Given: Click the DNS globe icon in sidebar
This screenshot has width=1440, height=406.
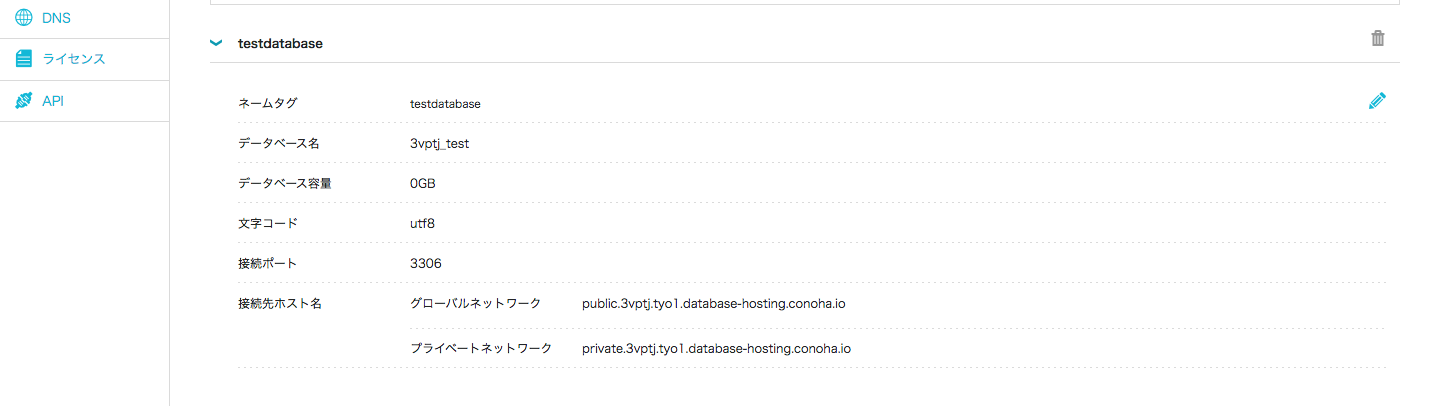Looking at the screenshot, I should 24,18.
